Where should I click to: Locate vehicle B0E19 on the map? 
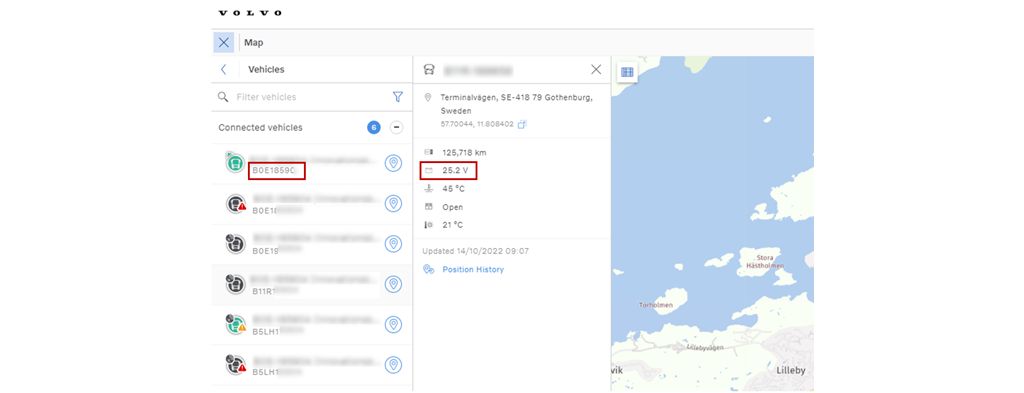coord(393,244)
